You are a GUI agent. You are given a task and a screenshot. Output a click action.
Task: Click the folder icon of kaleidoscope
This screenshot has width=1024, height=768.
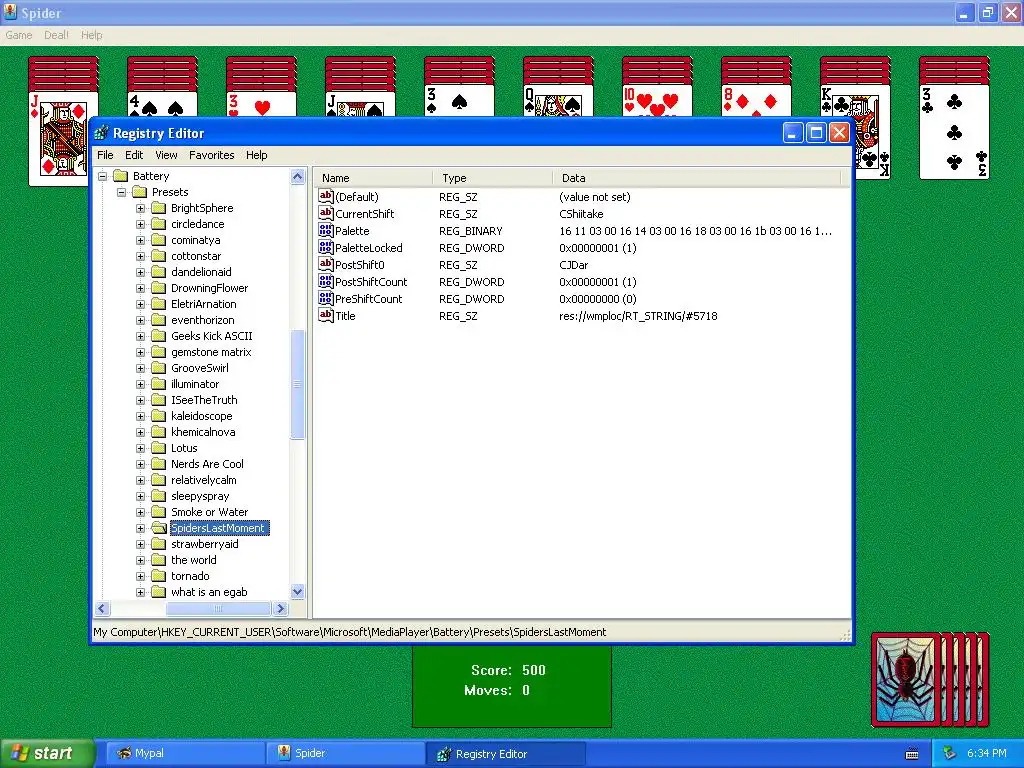click(159, 415)
